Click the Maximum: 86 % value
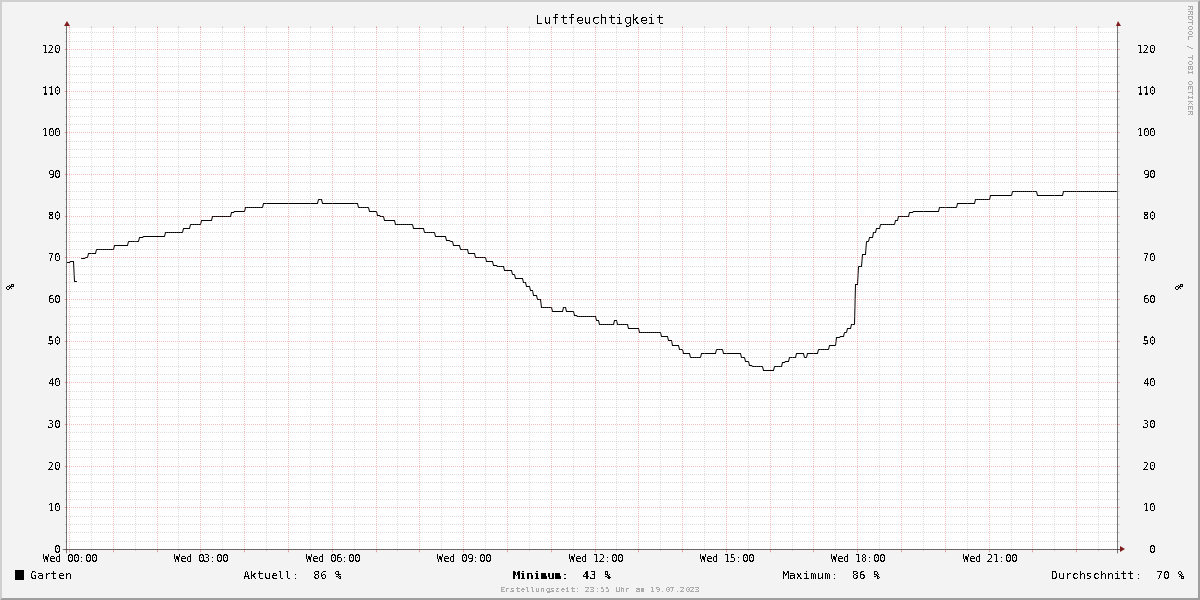Viewport: 1200px width, 600px height. 831,575
